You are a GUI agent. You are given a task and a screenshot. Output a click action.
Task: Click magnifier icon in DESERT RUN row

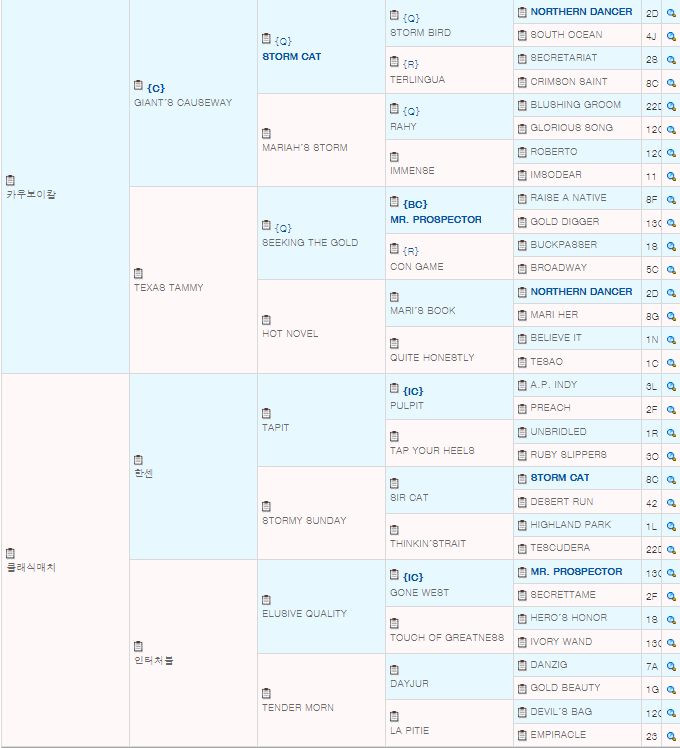(671, 503)
